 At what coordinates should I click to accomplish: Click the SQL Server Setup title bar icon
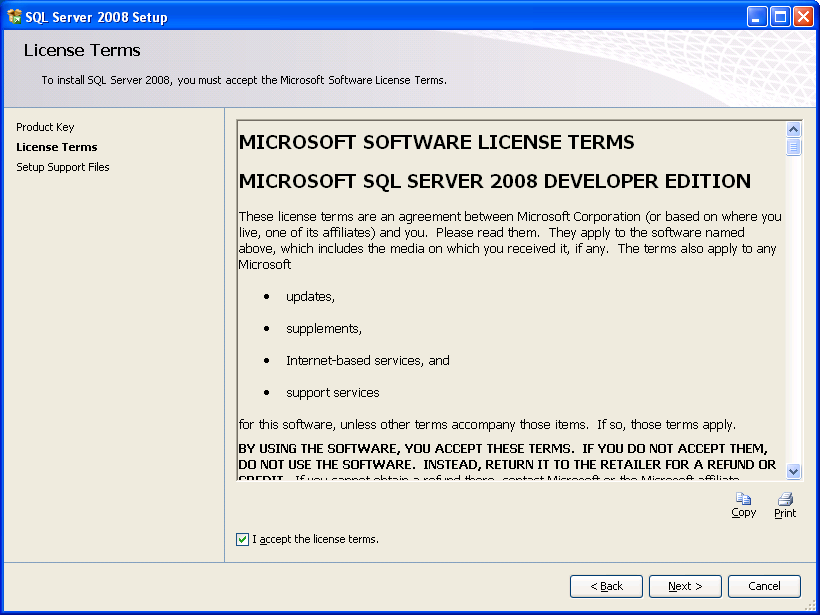pos(15,17)
